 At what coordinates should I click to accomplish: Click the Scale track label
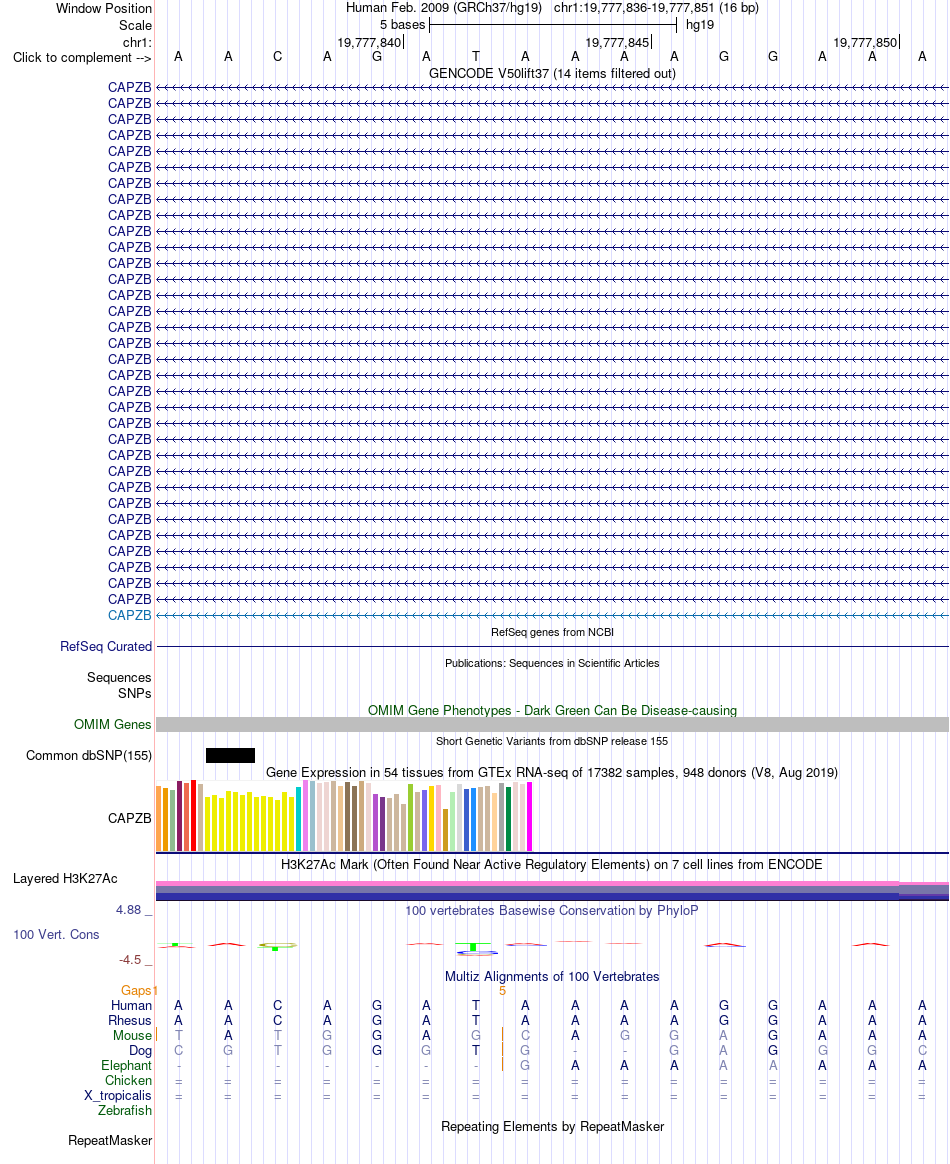pos(135,25)
